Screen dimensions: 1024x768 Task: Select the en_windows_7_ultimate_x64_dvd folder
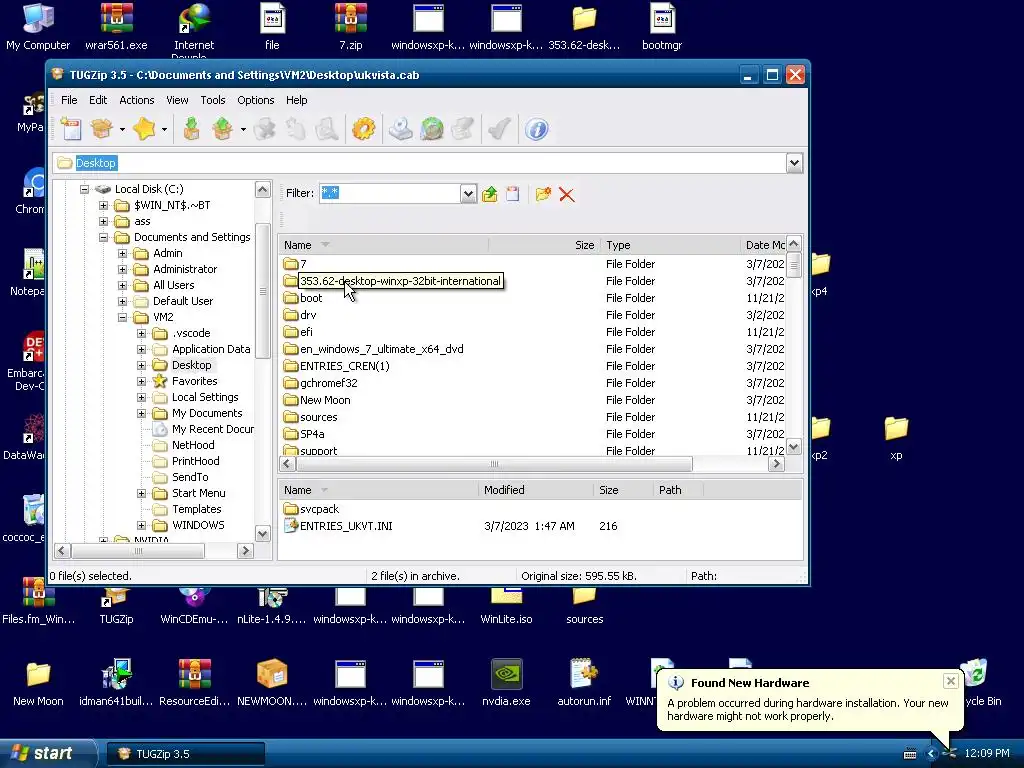click(381, 349)
